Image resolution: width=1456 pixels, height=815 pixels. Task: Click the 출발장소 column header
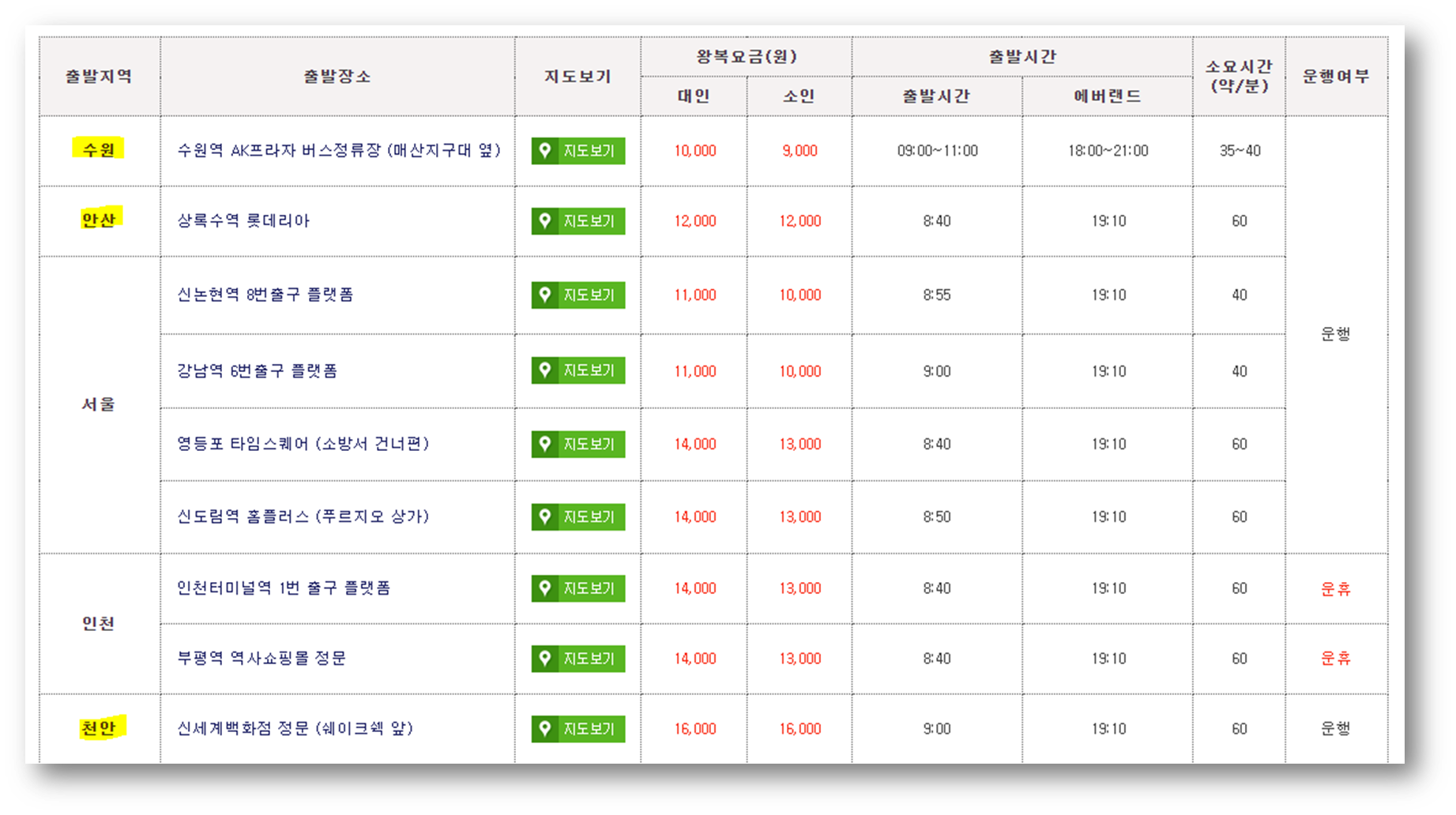(337, 77)
